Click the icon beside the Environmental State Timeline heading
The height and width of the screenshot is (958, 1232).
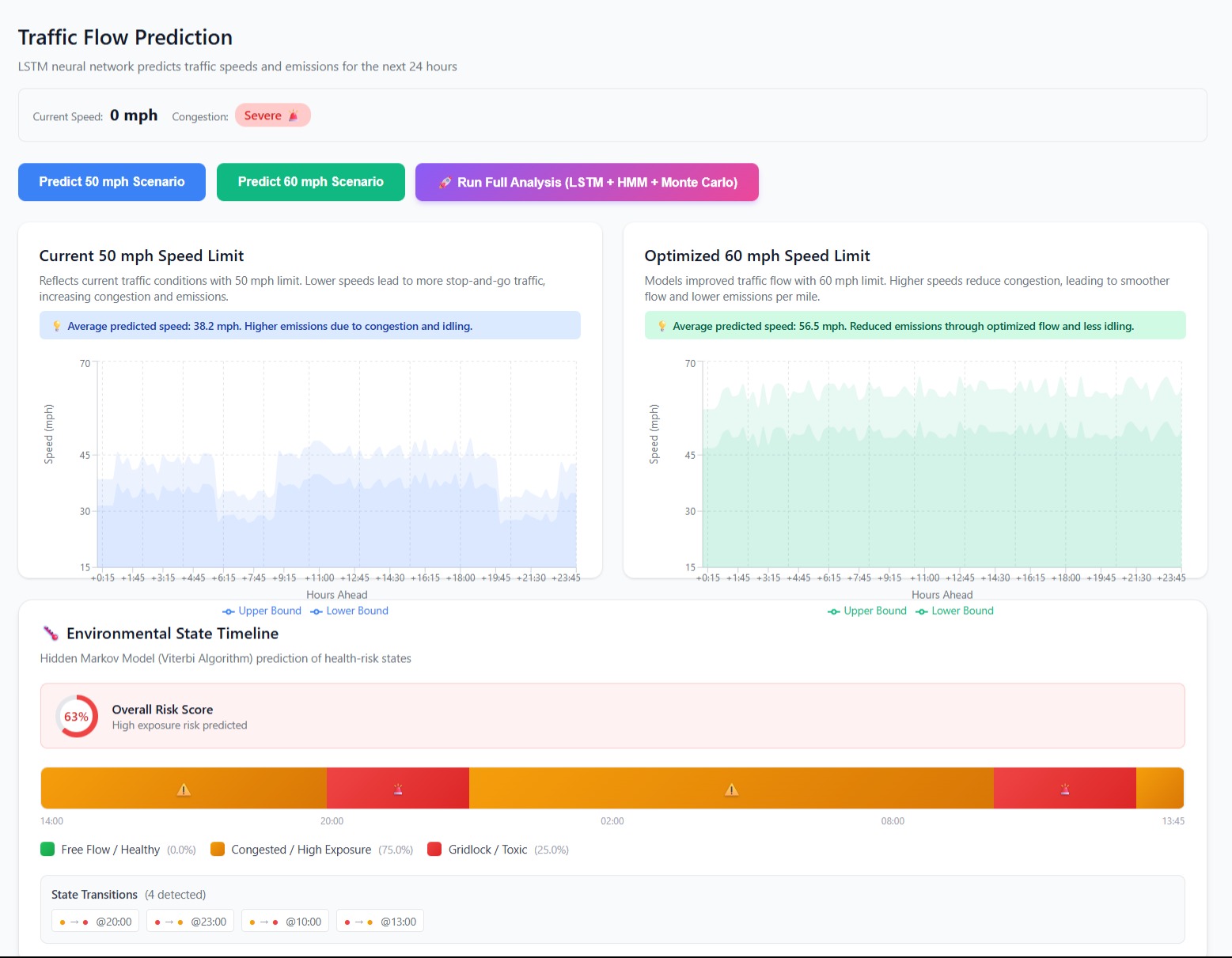pos(51,634)
